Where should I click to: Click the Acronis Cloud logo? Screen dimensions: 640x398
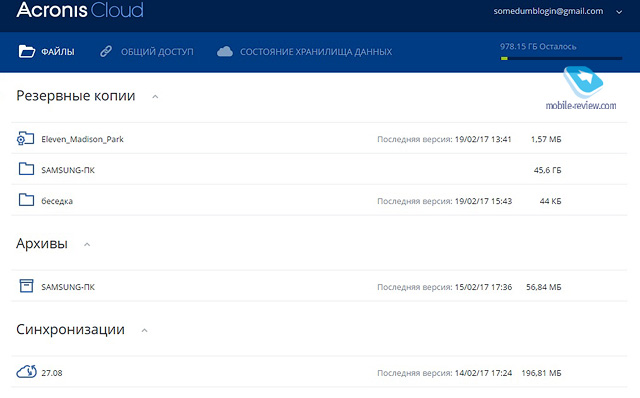[x=80, y=10]
